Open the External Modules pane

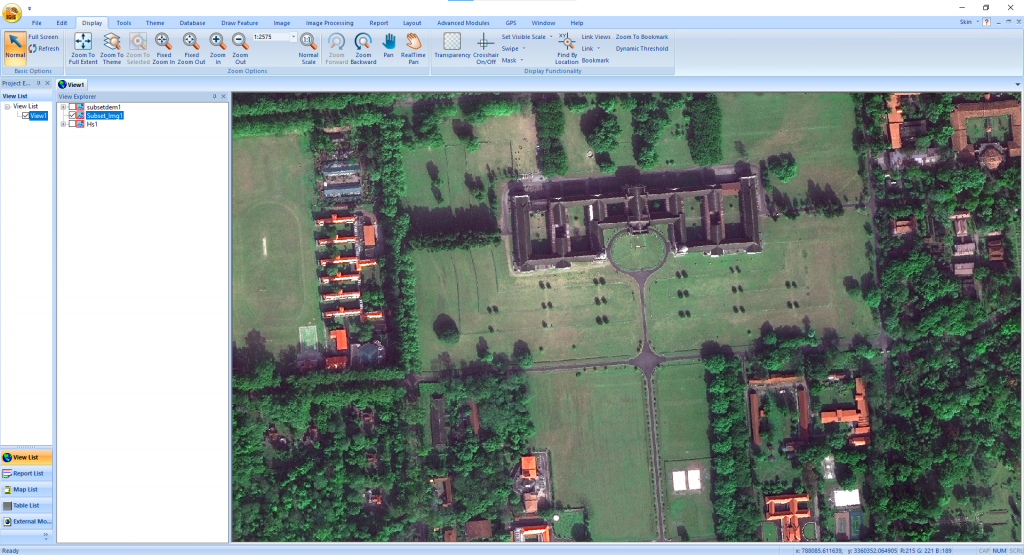tap(26, 522)
